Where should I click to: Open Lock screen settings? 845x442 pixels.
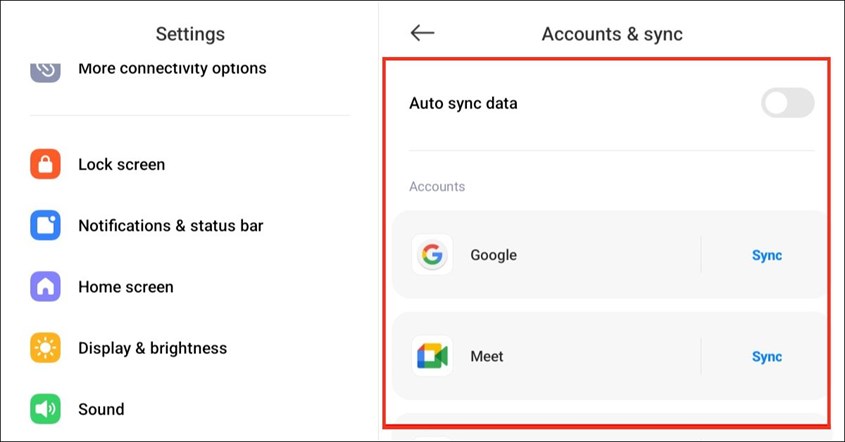[122, 164]
